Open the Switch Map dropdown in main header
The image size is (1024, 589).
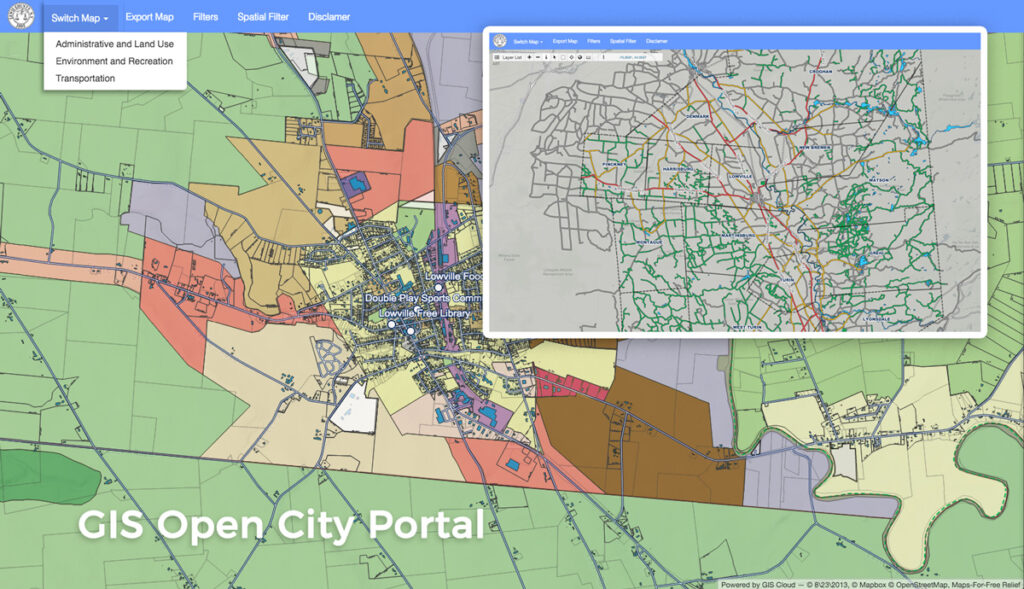(x=80, y=18)
